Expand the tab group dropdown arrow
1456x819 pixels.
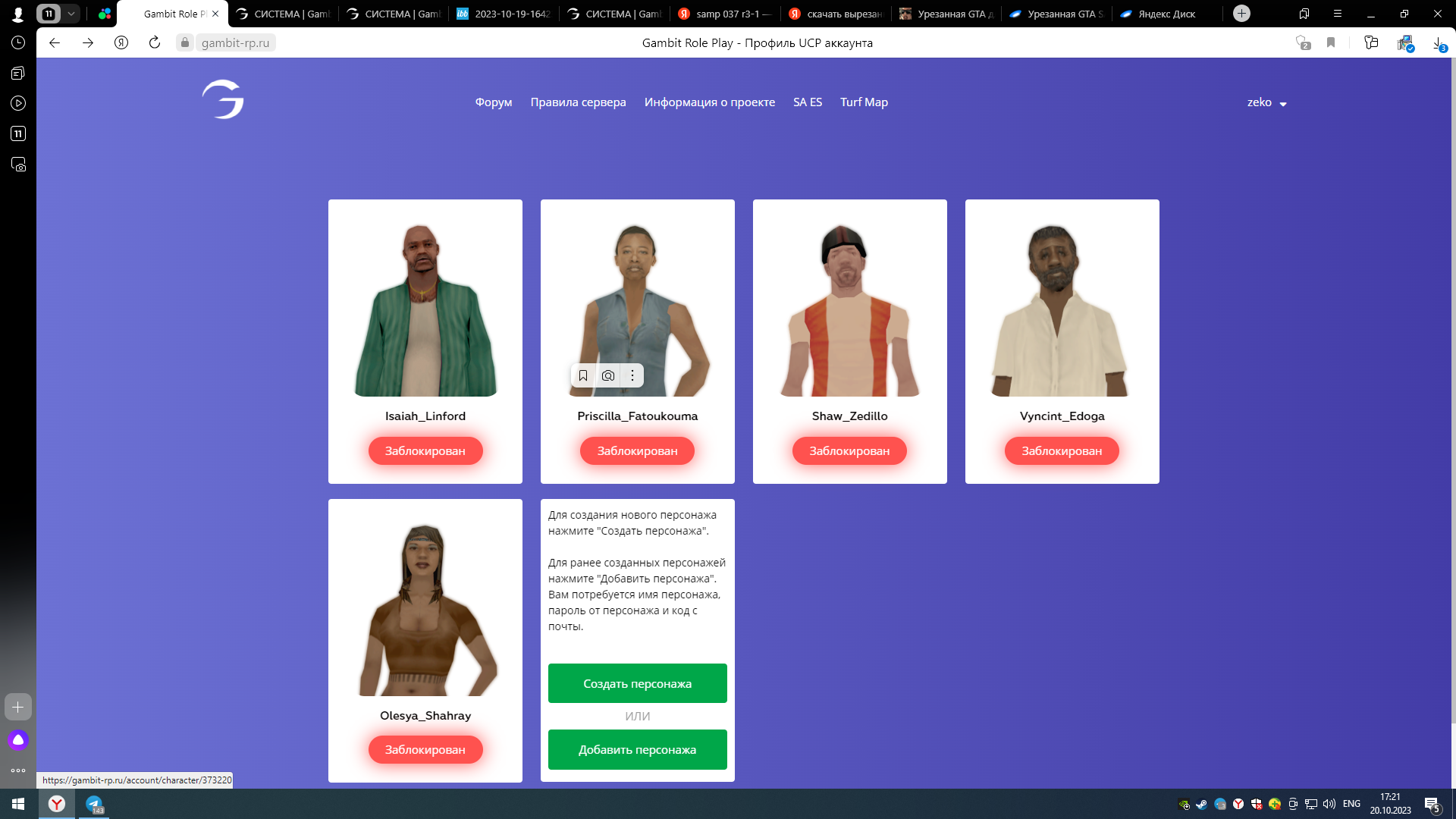(x=71, y=14)
